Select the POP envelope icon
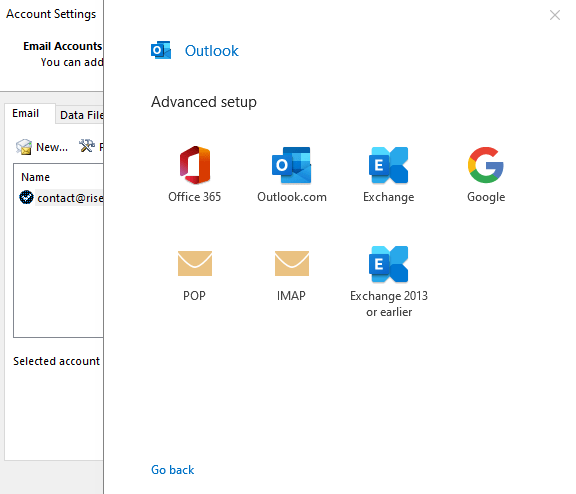Viewport: 576px width, 494px height. point(195,263)
